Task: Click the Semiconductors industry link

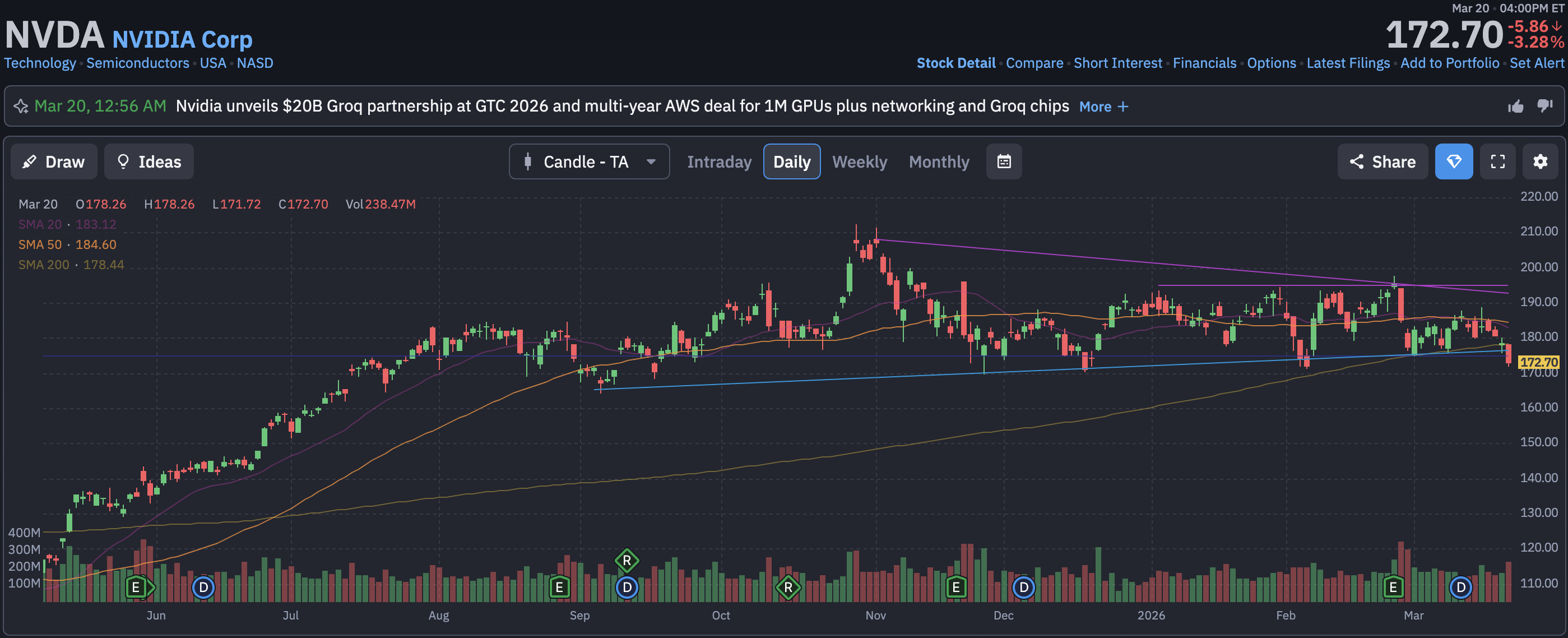Action: 137,63
